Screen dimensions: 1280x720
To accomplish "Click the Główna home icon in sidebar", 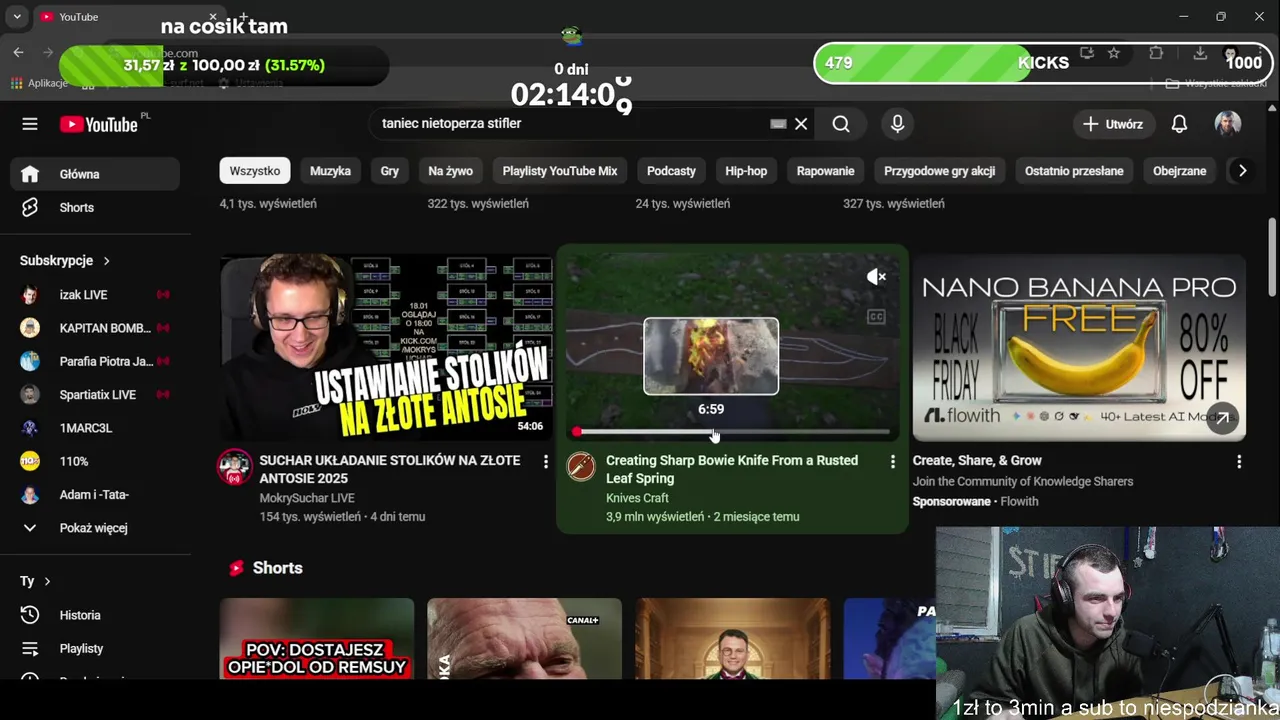I will click(x=30, y=174).
